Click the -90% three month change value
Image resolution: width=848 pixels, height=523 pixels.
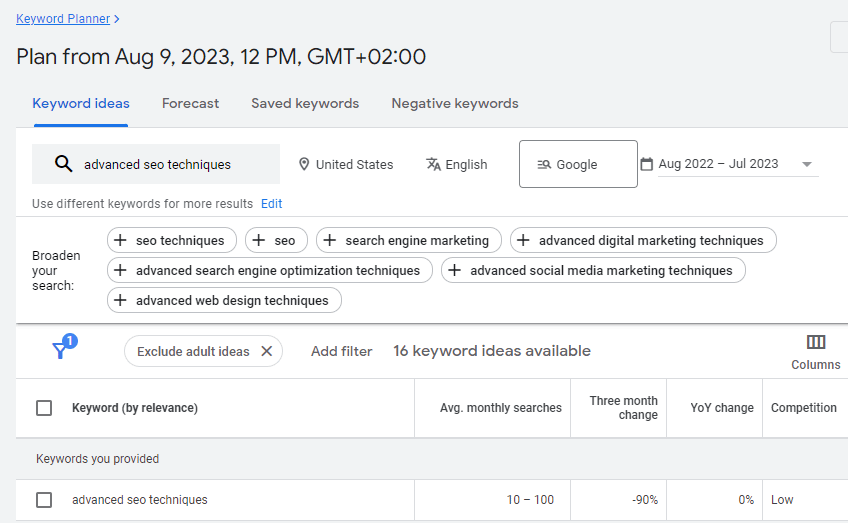tap(645, 500)
